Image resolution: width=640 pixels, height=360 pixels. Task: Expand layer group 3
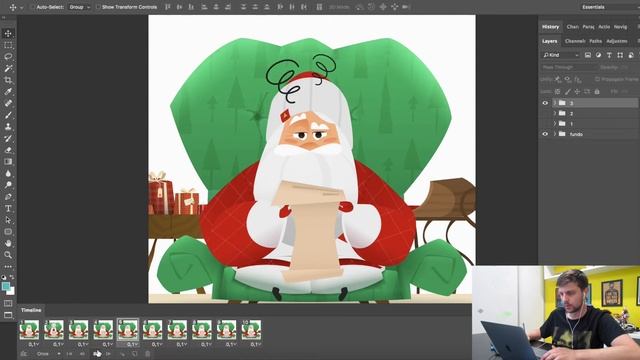coord(554,103)
